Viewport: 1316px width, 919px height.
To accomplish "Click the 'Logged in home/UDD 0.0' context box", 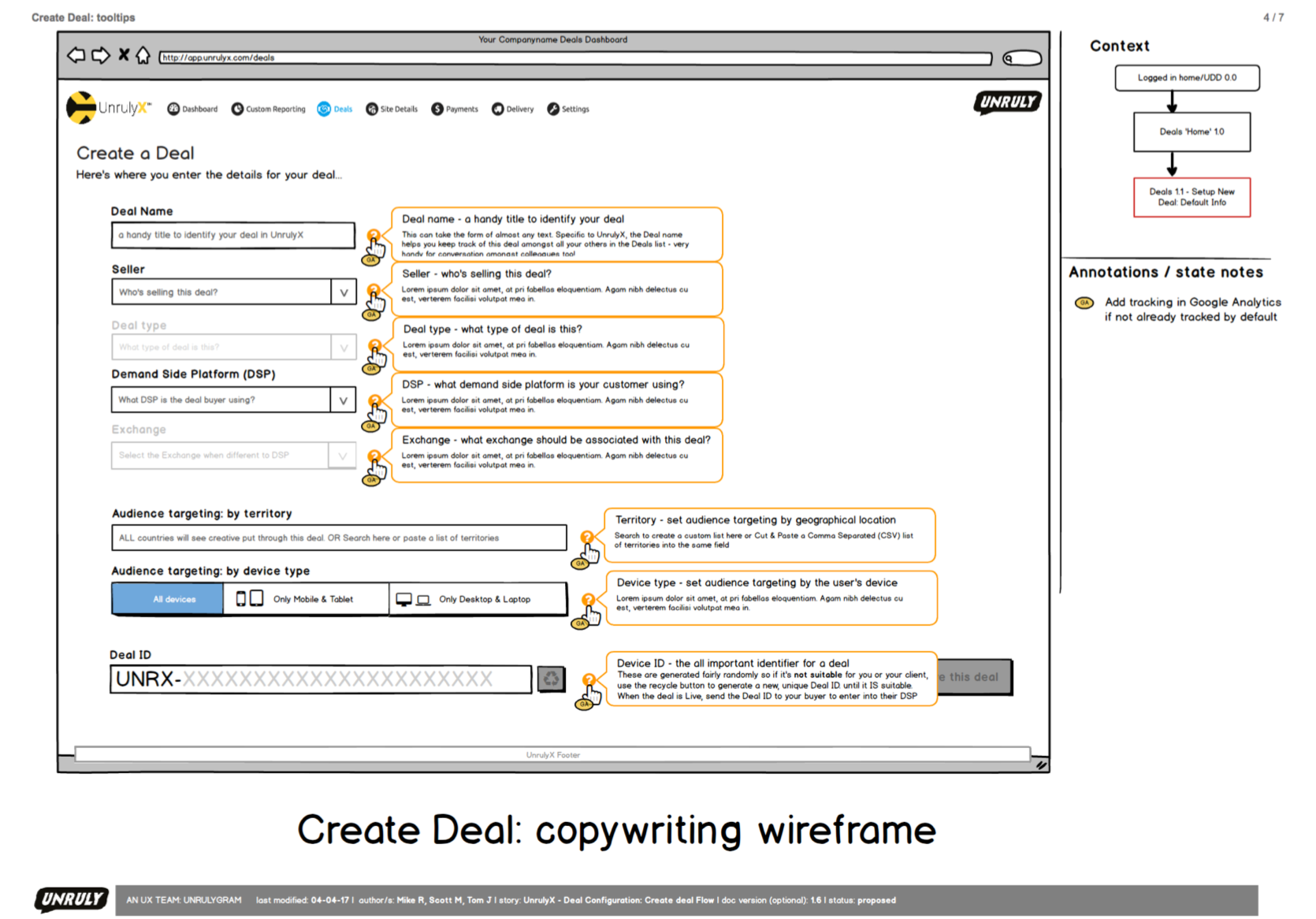I will (x=1187, y=77).
